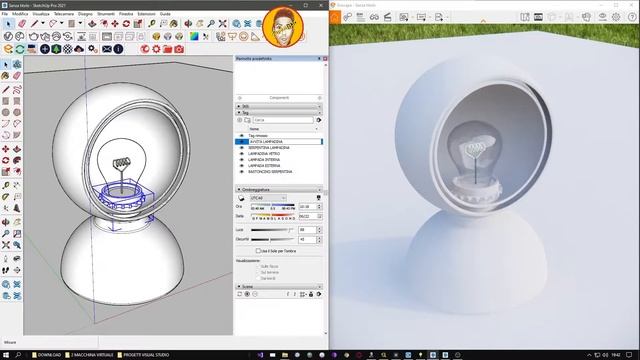Click the red gear settings icon
This screenshot has height=360, width=640.
[156, 49]
